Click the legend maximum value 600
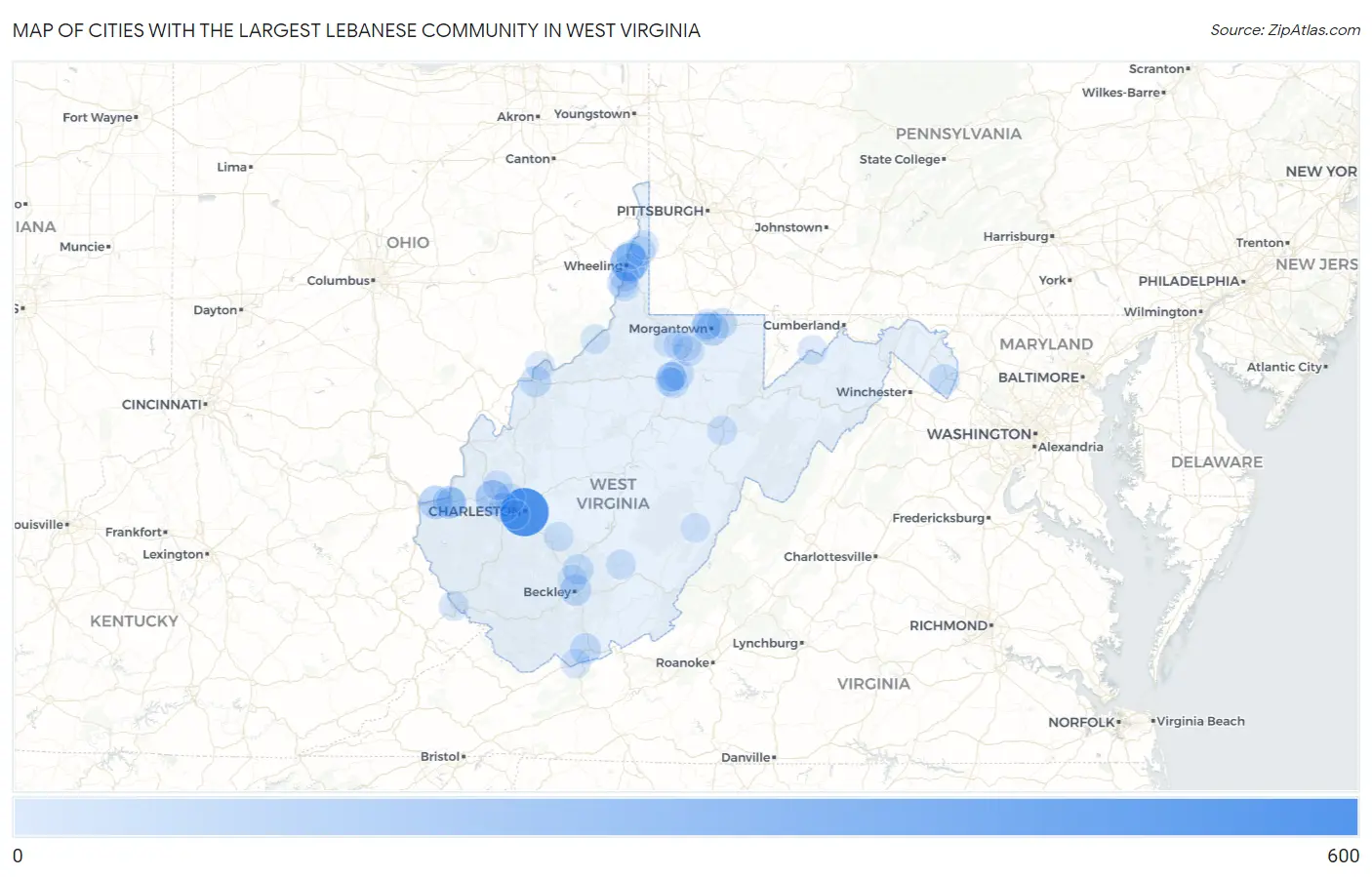 1343,856
